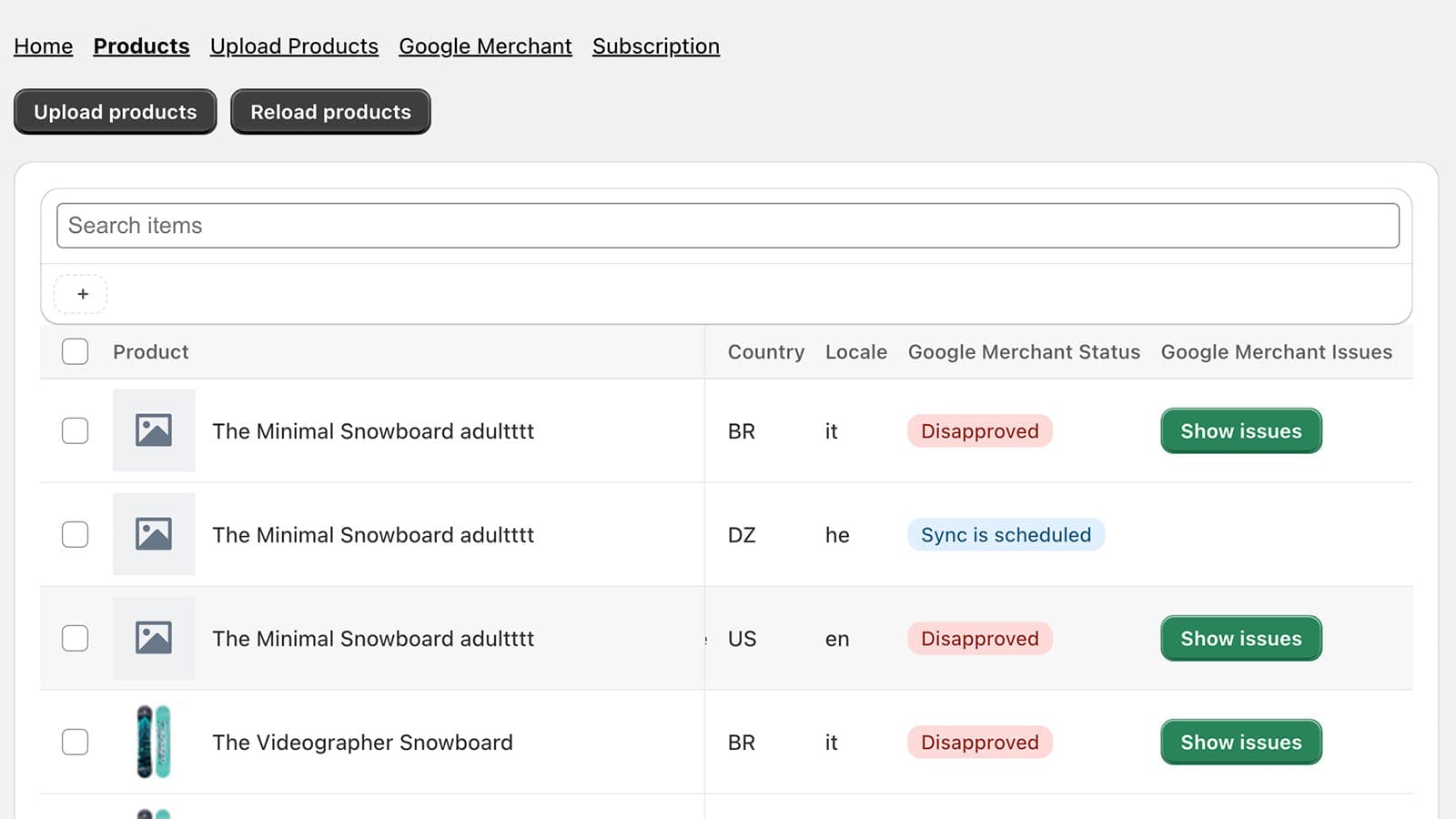1456x819 pixels.
Task: Check the Videographer Snowboard row checkbox
Action: pyautogui.click(x=75, y=742)
